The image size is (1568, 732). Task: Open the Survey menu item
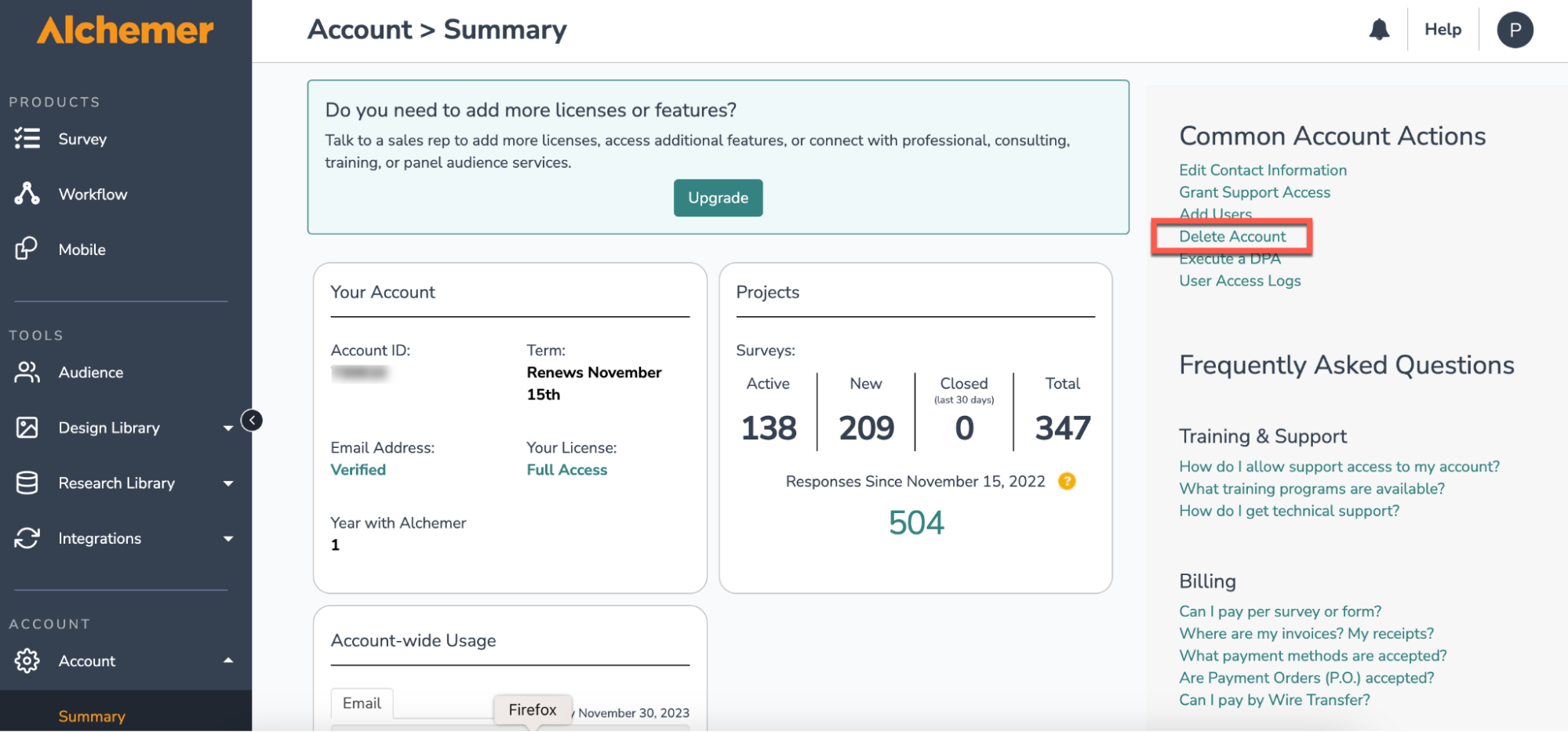[x=82, y=139]
